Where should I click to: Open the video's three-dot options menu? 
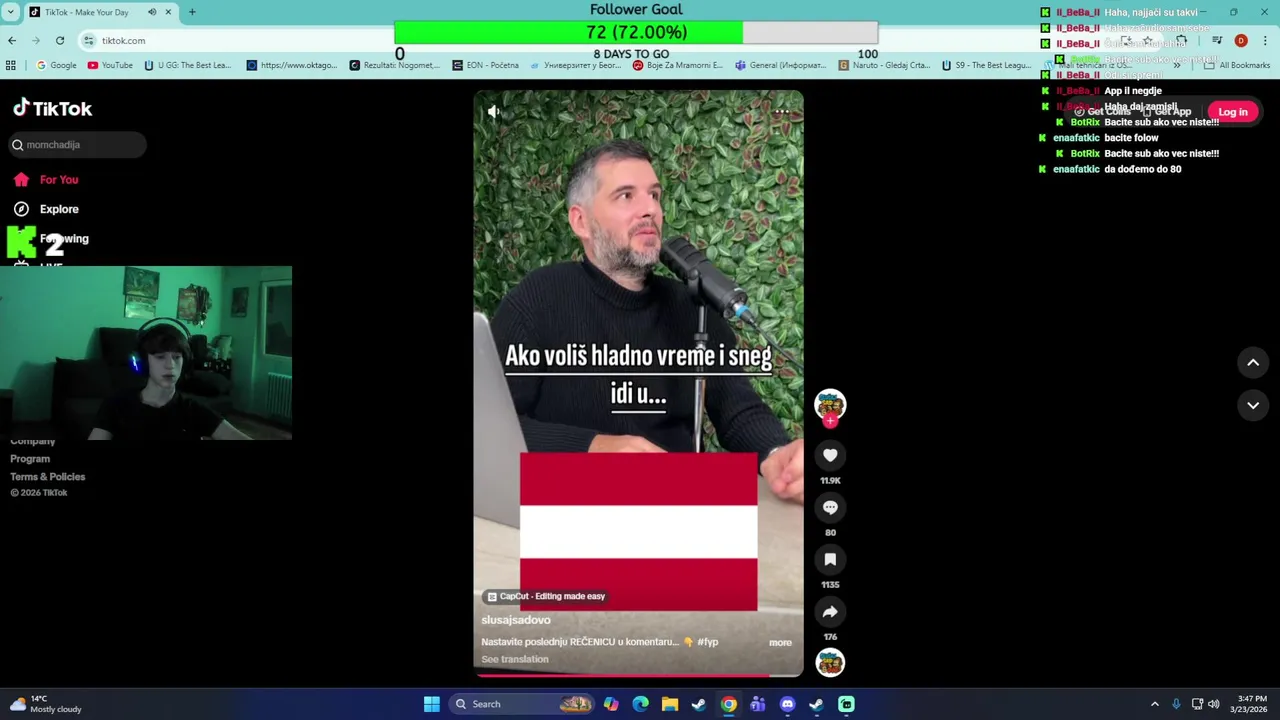tap(783, 112)
